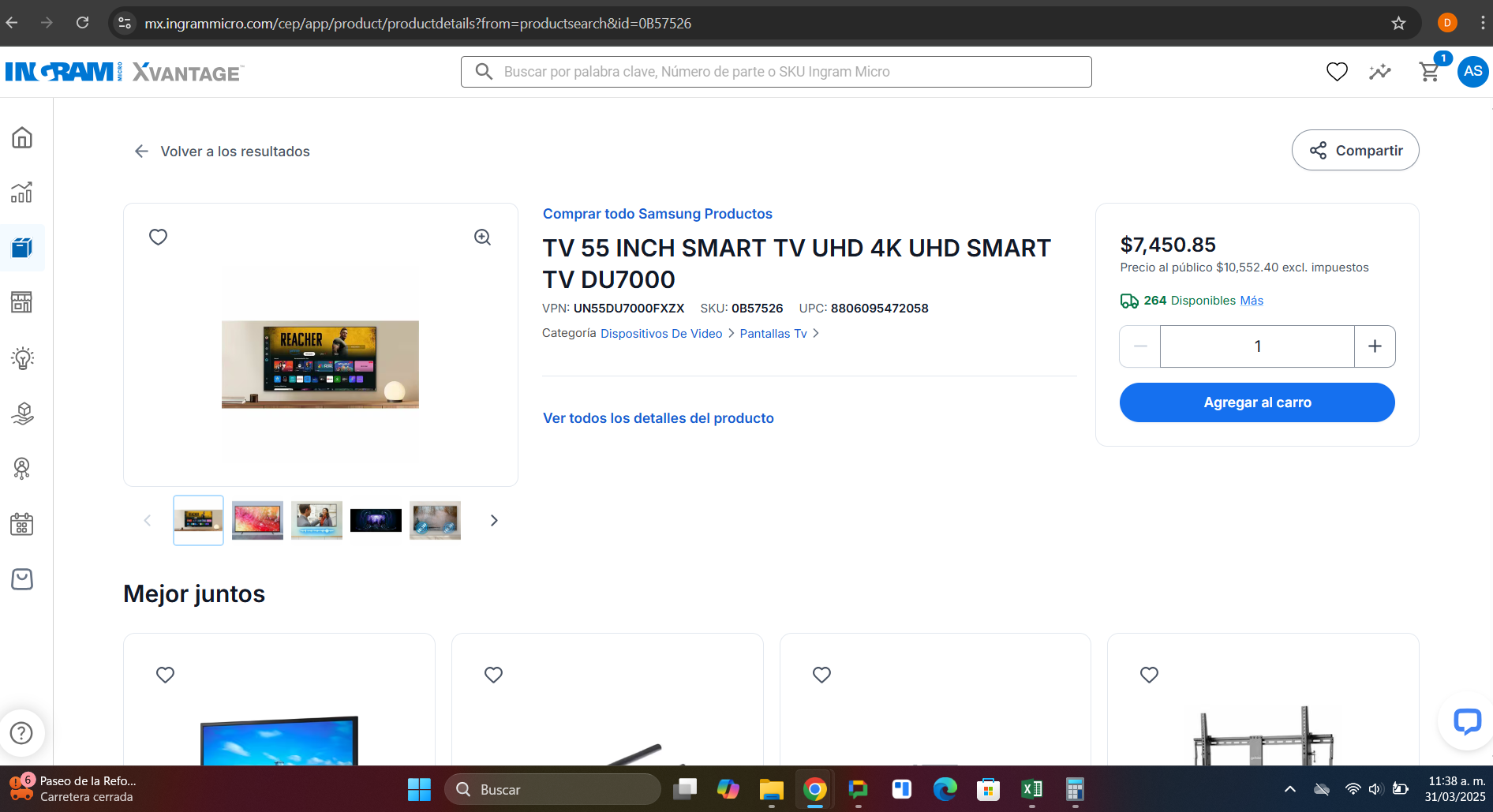Expand chevron after Pantallas Tv category
Viewport: 1493px width, 812px height.
click(816, 333)
